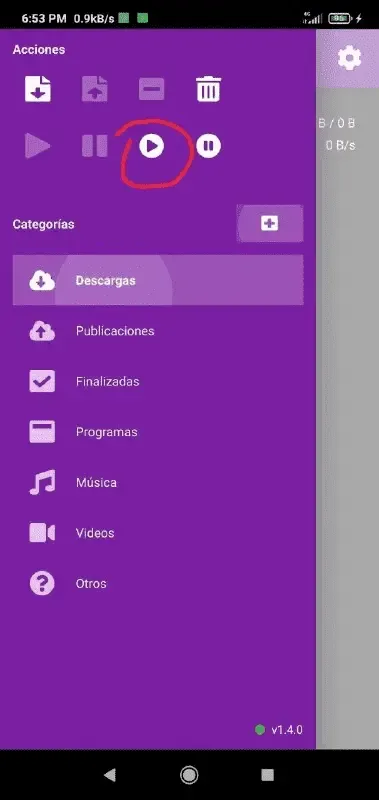Open the Programas category
Screen dimensions: 379x800
(x=158, y=432)
